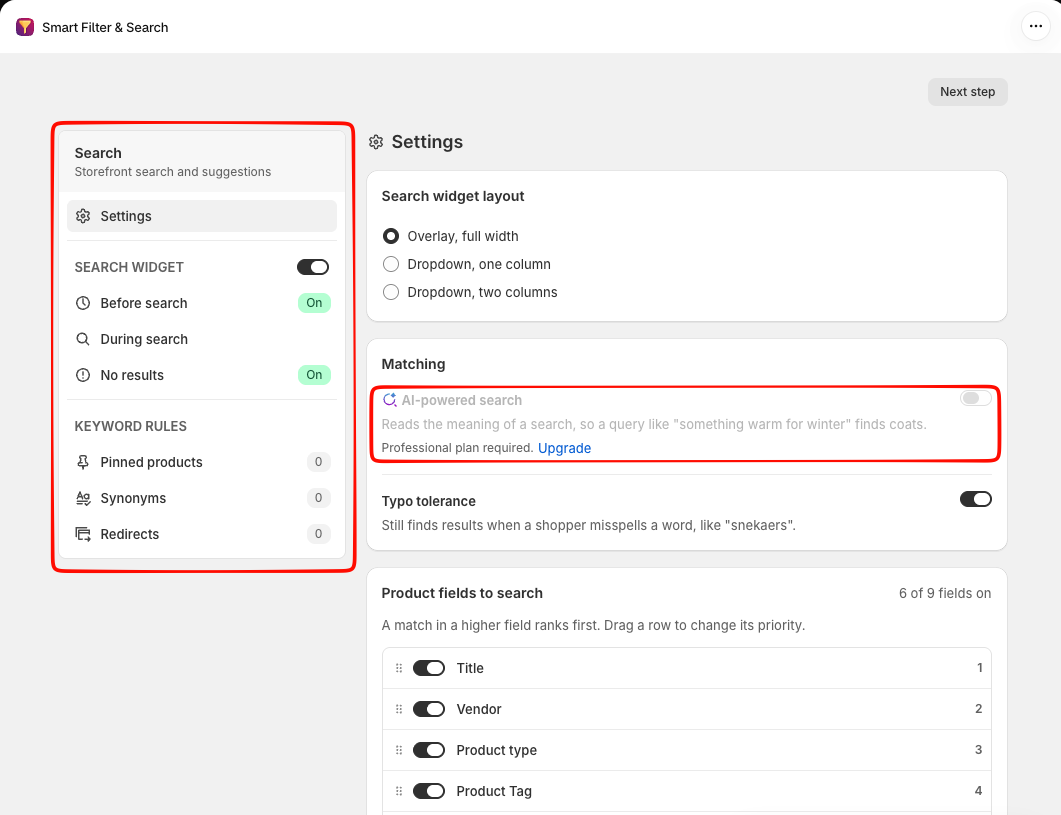Click the "Typo tolerance" label
This screenshot has height=815, width=1061.
click(x=428, y=502)
